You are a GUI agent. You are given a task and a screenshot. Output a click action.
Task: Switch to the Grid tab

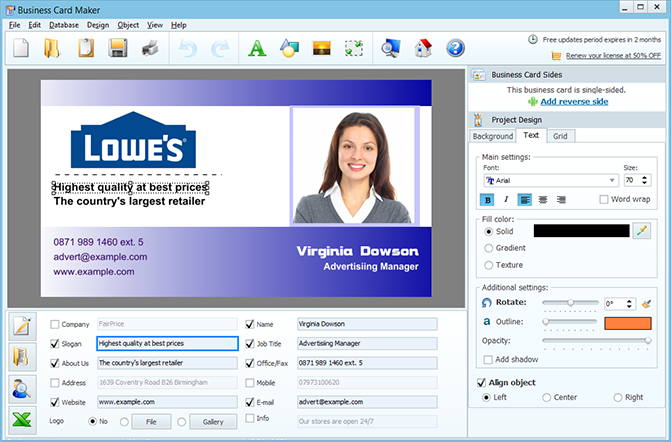click(x=560, y=136)
